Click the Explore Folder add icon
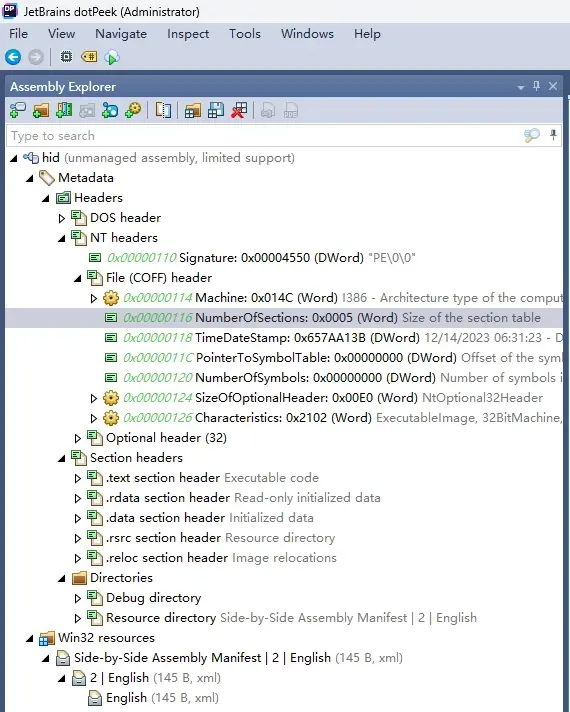Screen dimensions: 570x712 click(x=41, y=110)
